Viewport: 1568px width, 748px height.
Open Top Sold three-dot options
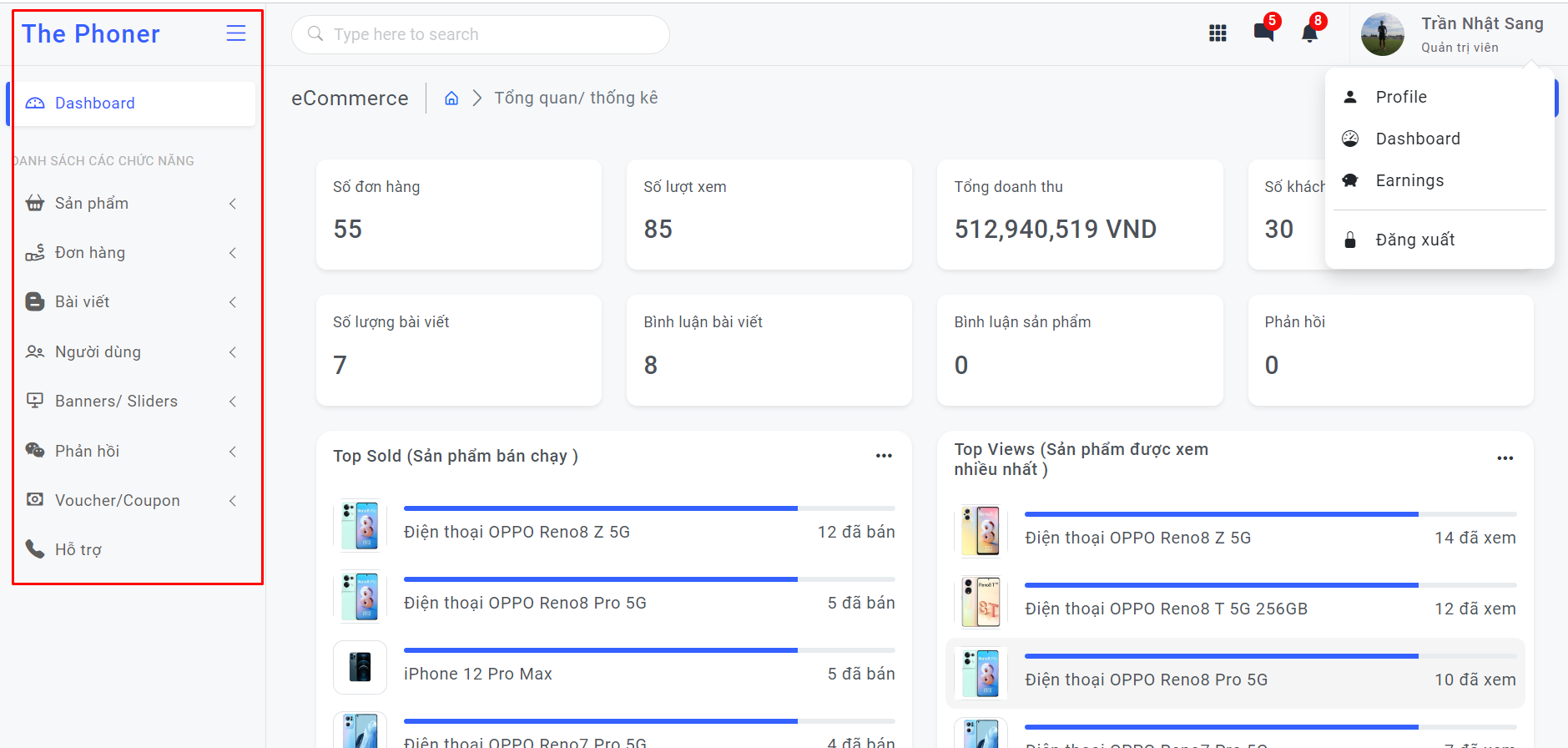click(884, 456)
